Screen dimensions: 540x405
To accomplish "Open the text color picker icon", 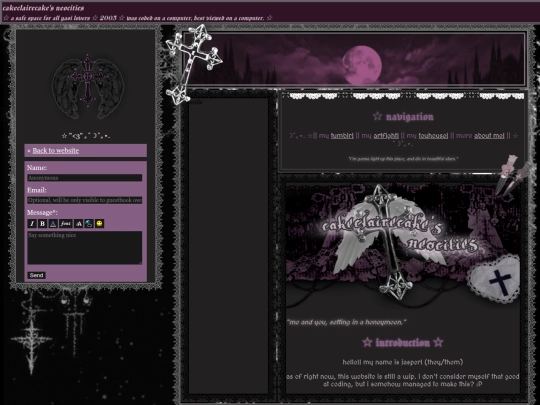I will click(53, 224).
